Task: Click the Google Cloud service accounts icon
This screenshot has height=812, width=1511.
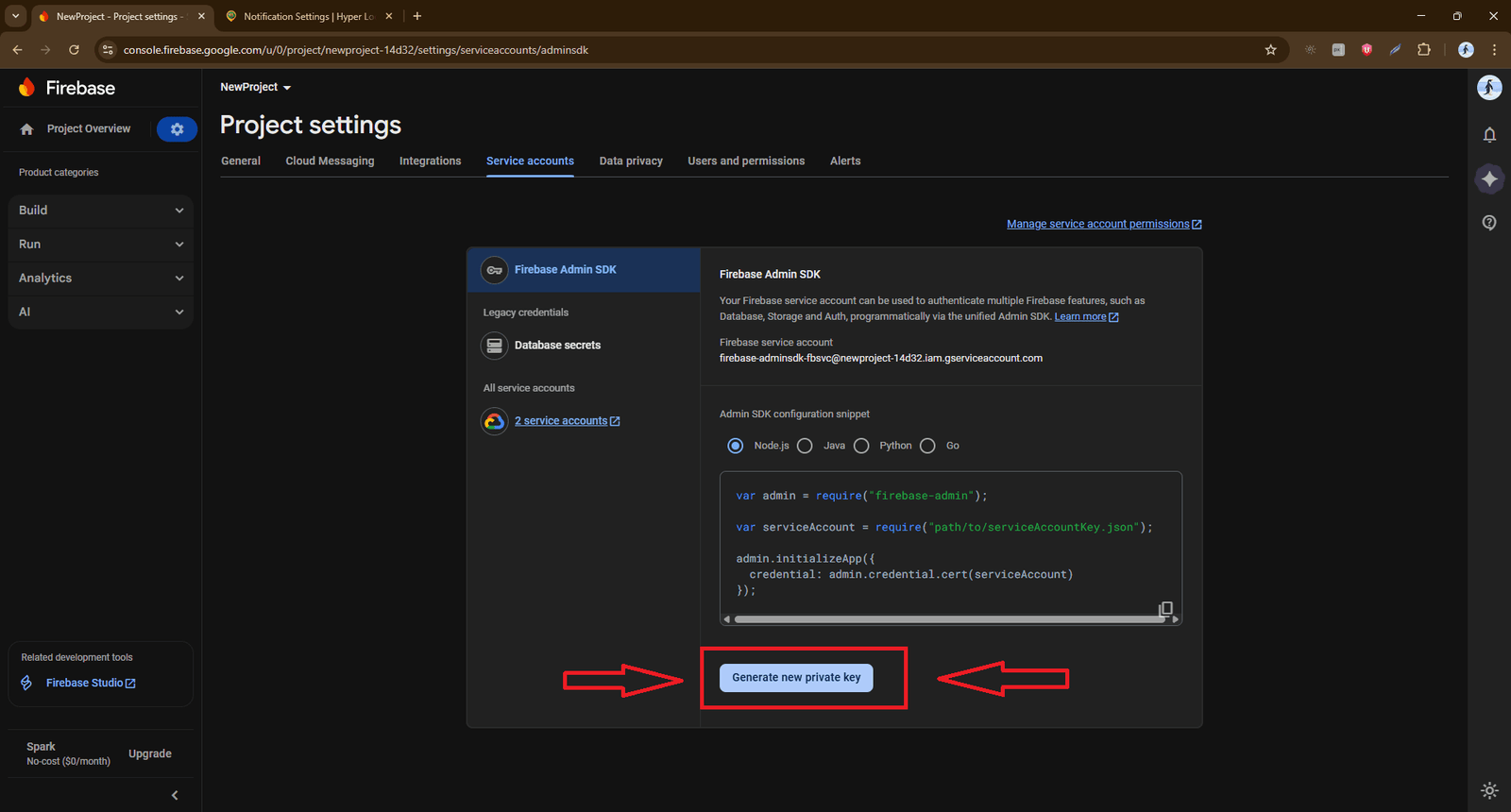Action: [494, 421]
